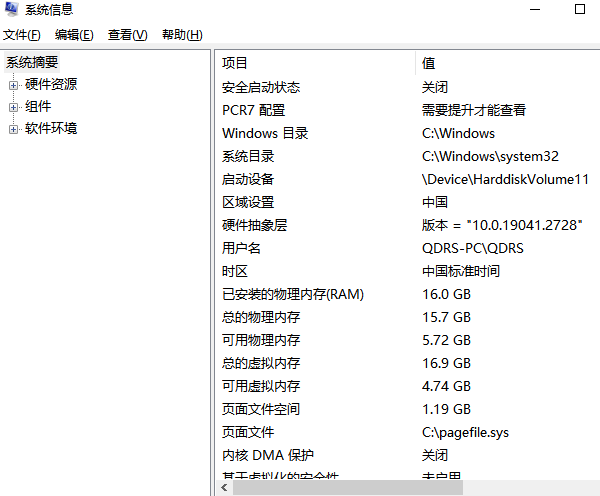Expand the 硬件资源 tree node
This screenshot has height=496, width=600.
pos(13,85)
